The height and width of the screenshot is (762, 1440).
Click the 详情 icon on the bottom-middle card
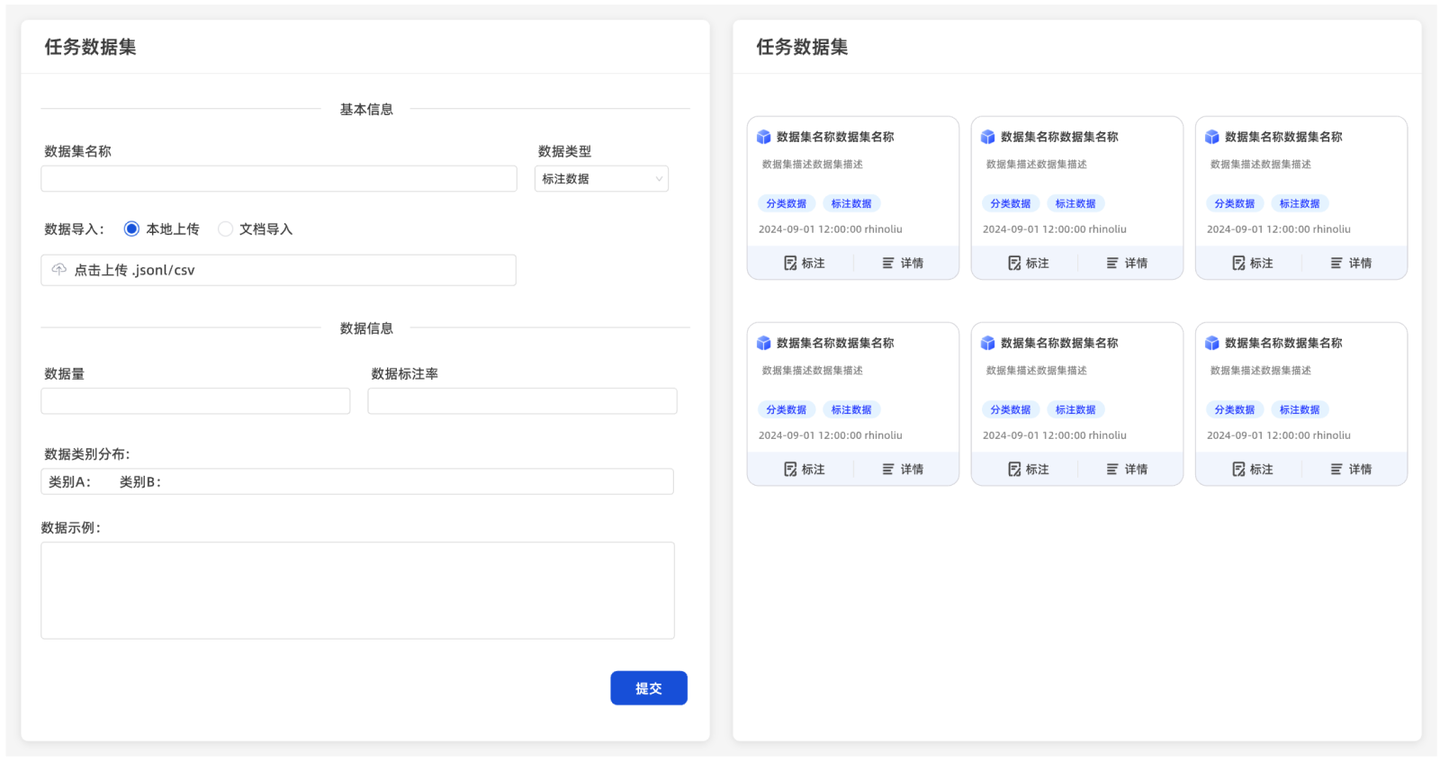point(1112,469)
